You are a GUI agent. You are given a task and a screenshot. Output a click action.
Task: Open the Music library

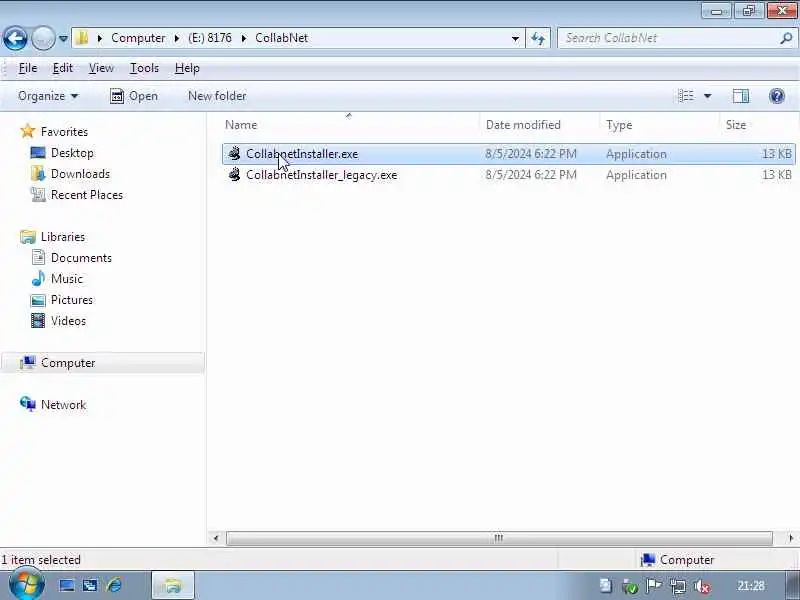67,279
